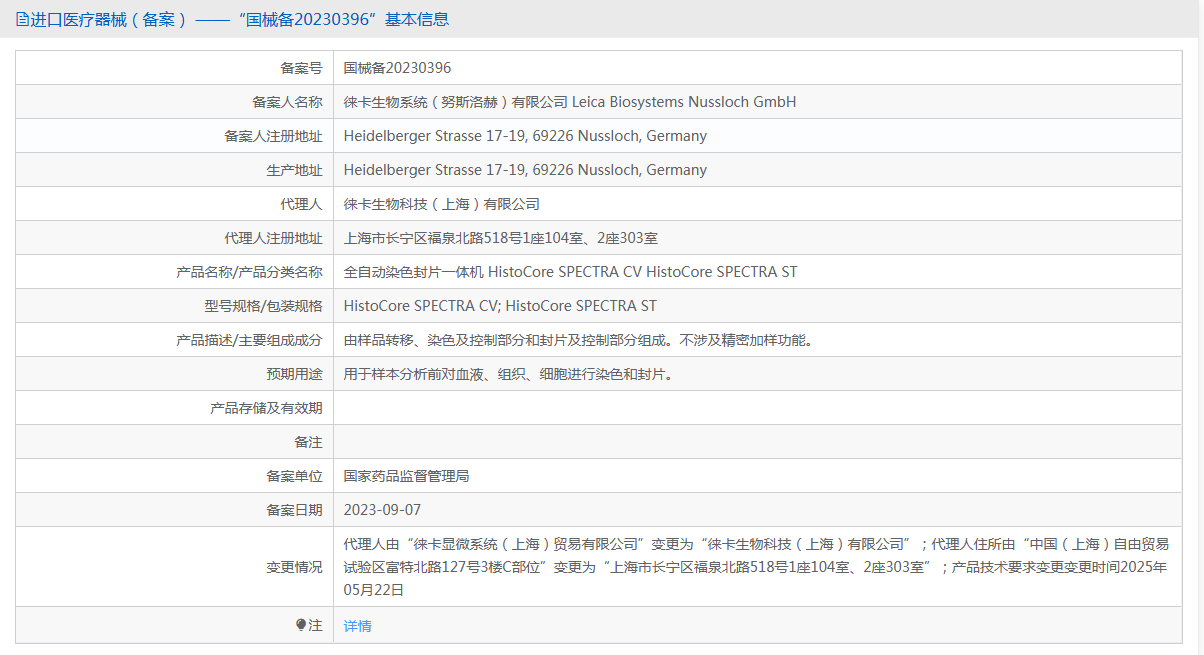Screen dimensions: 1204x655
Task: Click the 代理人 label
Action: [301, 204]
